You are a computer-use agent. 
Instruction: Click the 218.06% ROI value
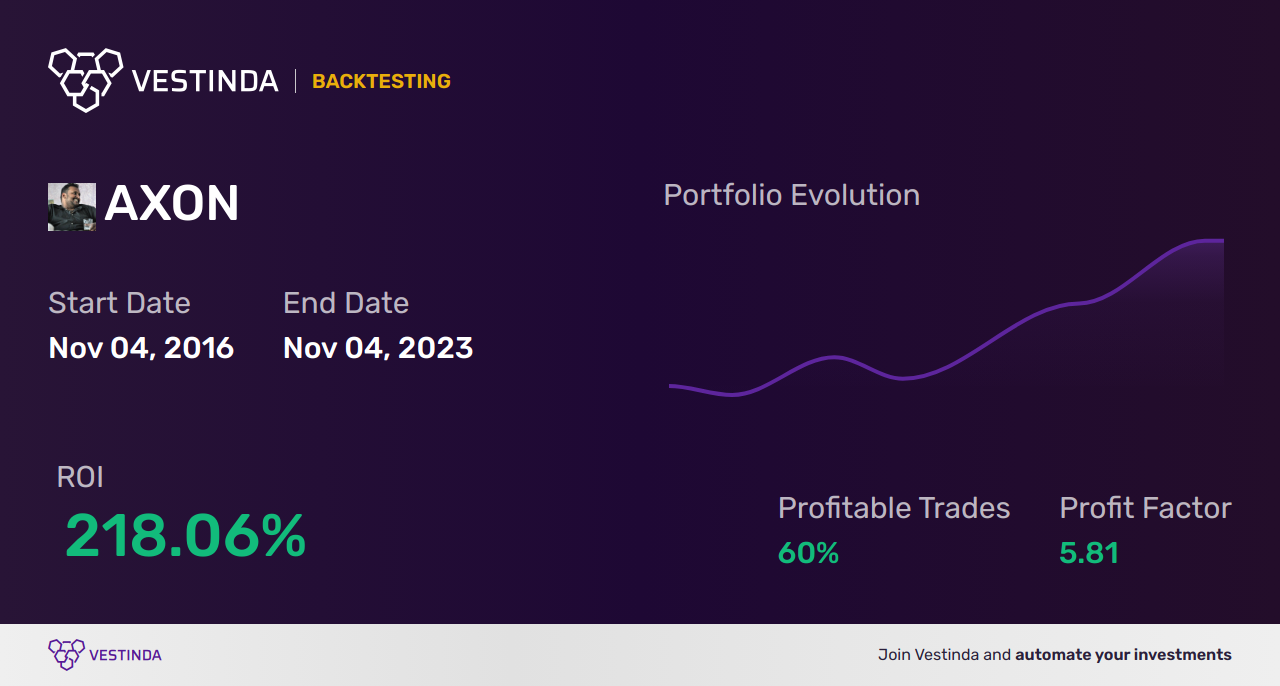[185, 536]
